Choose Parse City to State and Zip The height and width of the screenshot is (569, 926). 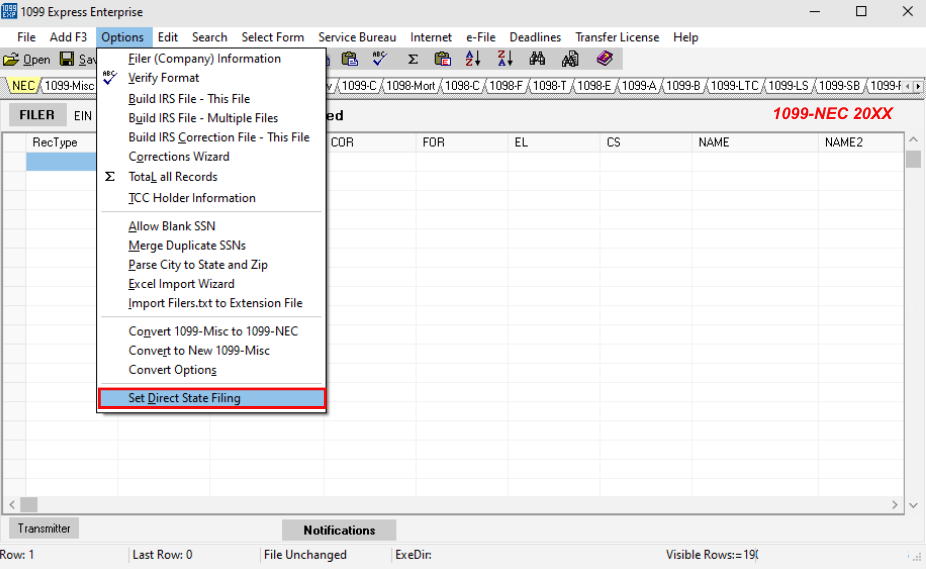pyautogui.click(x=211, y=265)
